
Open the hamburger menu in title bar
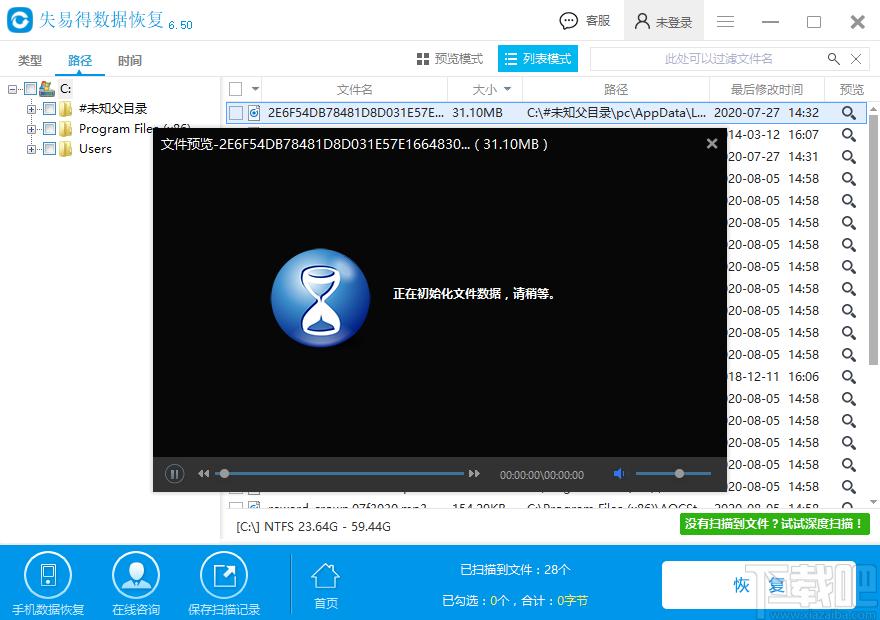pos(726,21)
